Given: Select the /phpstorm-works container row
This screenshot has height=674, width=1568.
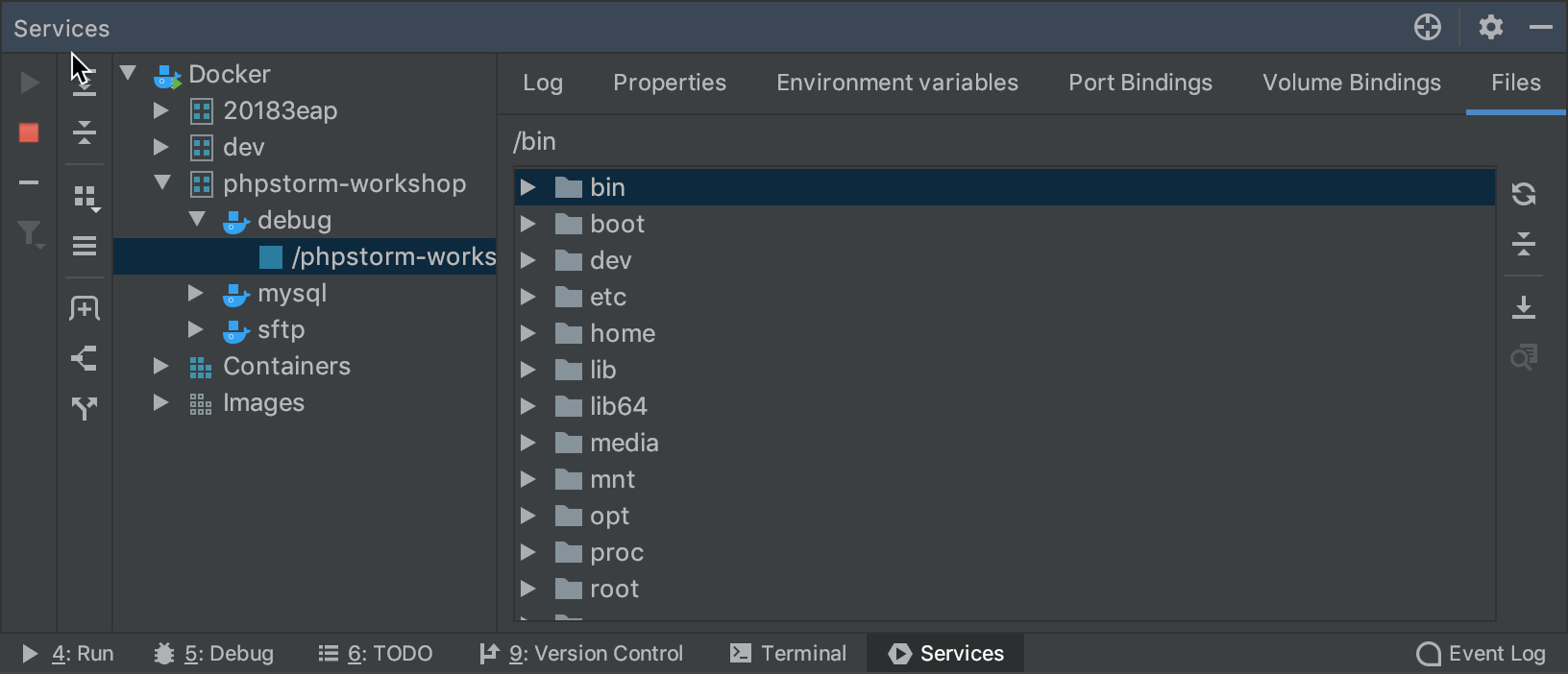Looking at the screenshot, I should click(305, 256).
